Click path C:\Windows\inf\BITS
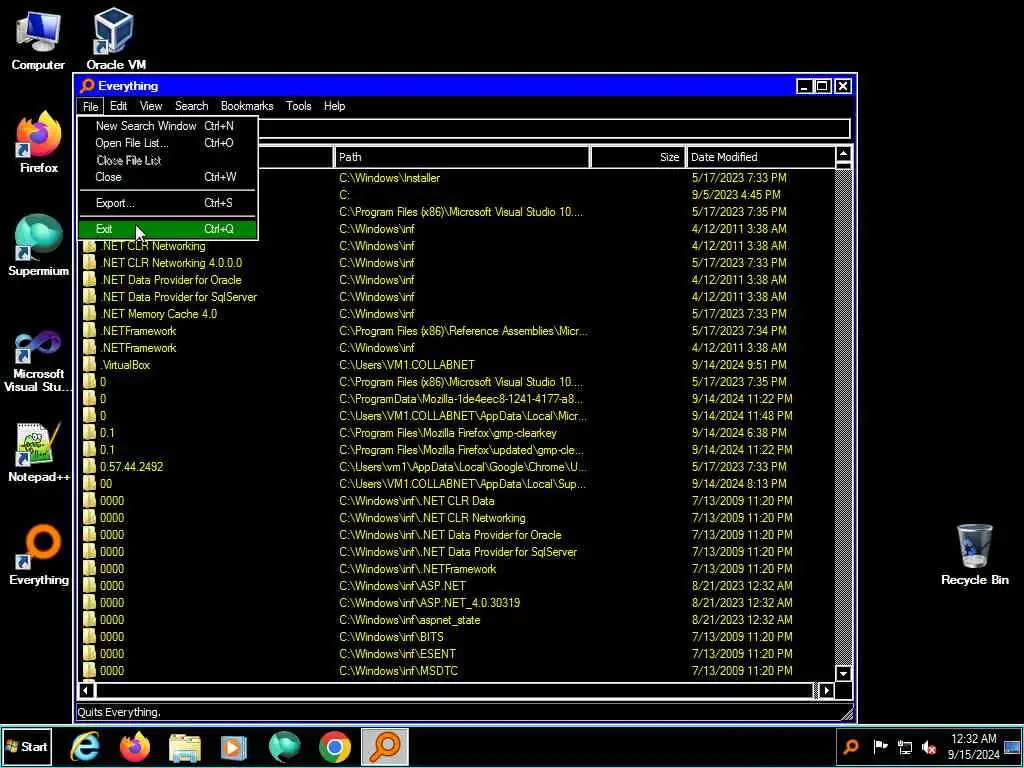The height and width of the screenshot is (768, 1024). pos(391,636)
